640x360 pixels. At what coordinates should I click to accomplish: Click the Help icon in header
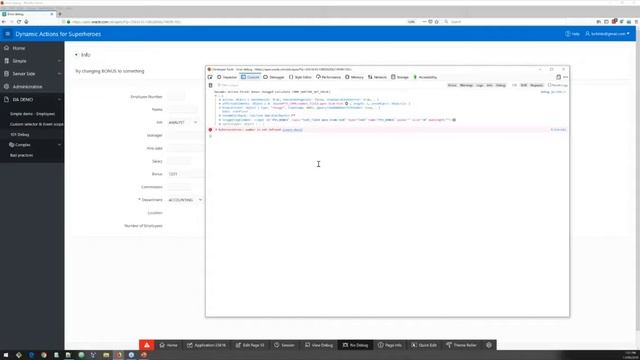(568, 34)
